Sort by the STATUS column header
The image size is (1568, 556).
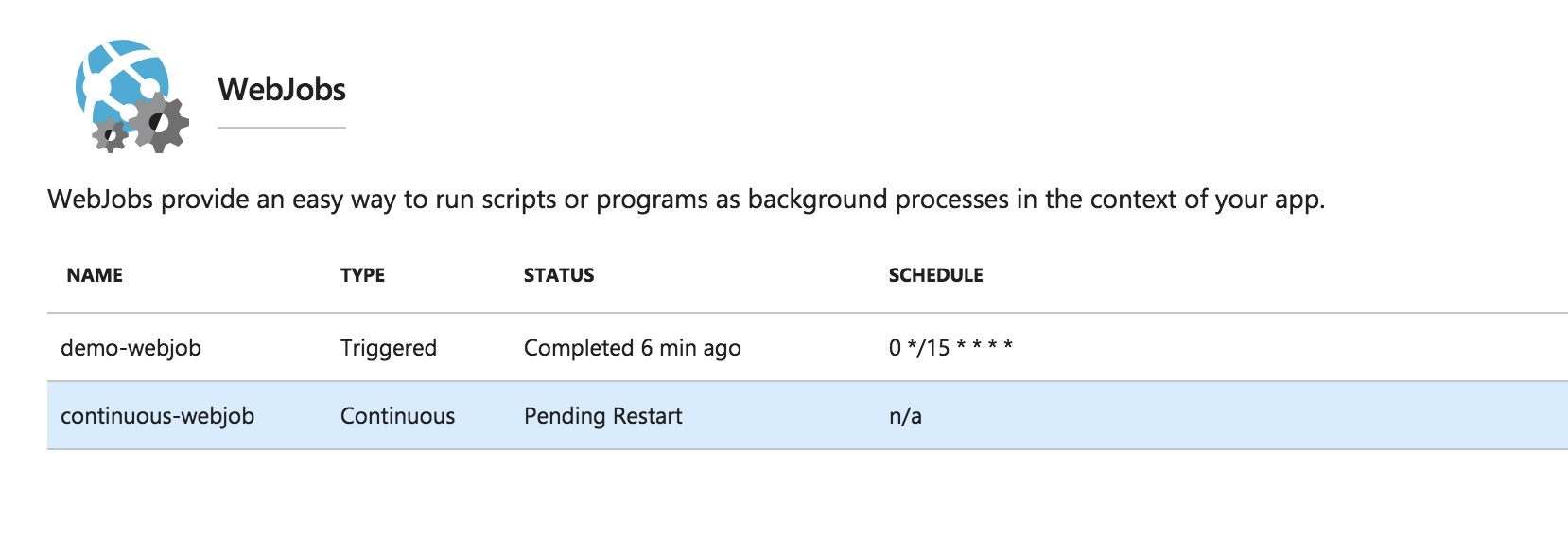tap(559, 275)
